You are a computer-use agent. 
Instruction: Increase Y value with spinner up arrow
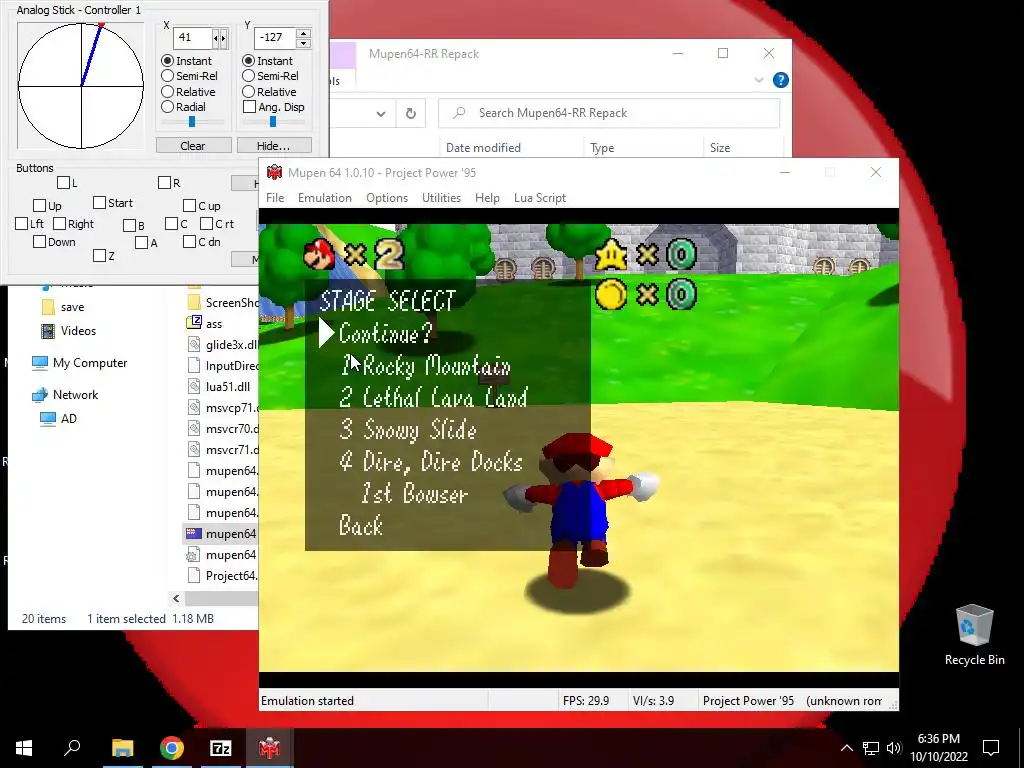coord(302,33)
